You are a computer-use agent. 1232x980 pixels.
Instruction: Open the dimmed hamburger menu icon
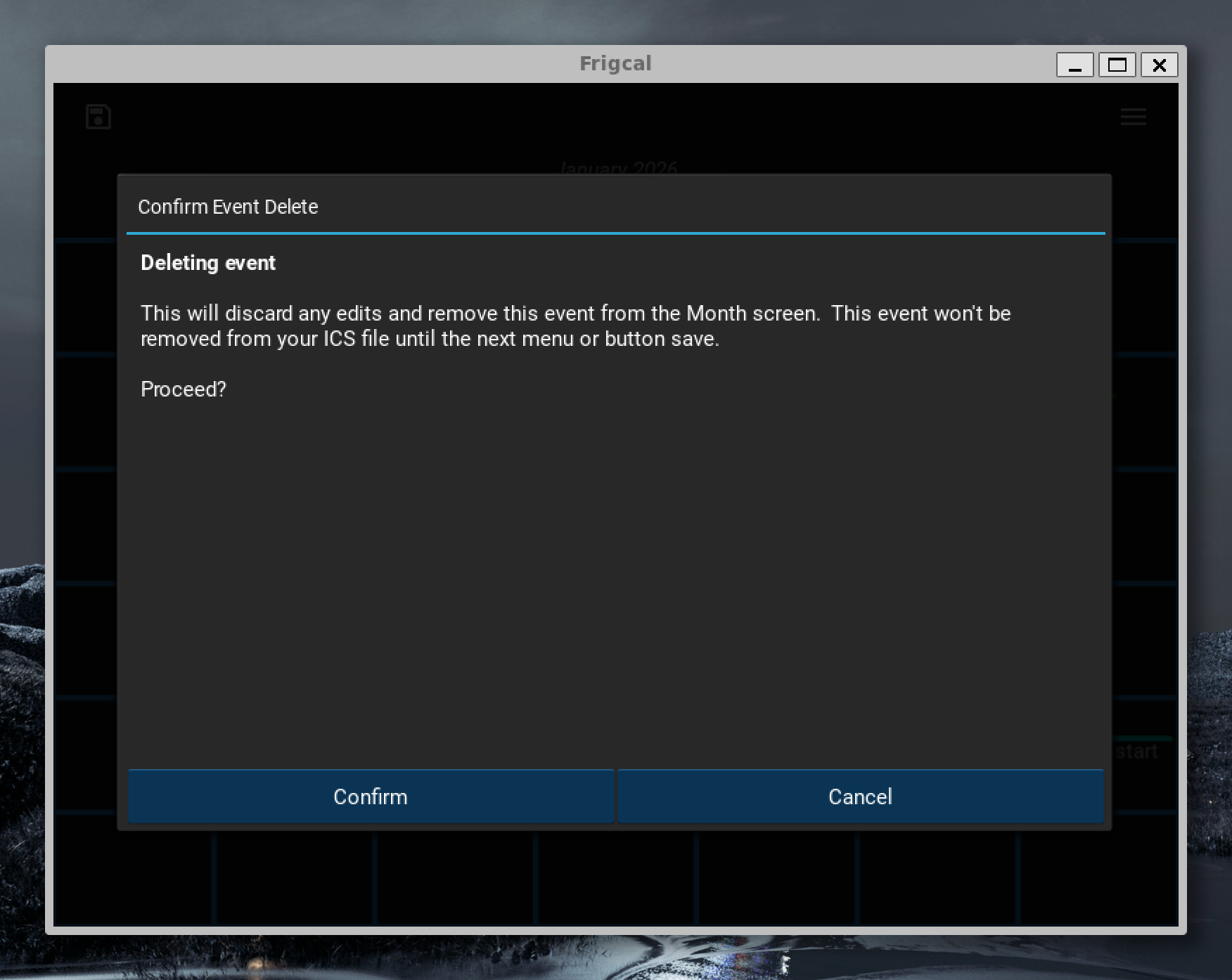pyautogui.click(x=1134, y=117)
